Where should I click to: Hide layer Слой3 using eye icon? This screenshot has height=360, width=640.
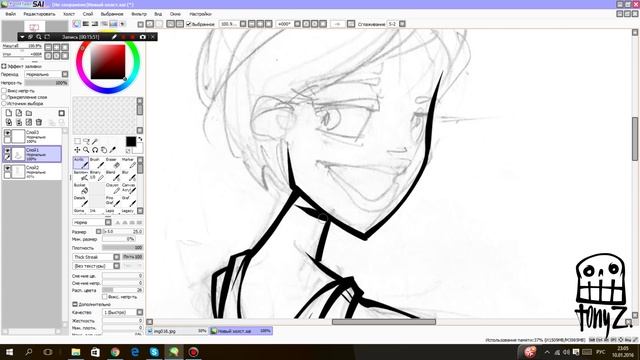(7, 133)
